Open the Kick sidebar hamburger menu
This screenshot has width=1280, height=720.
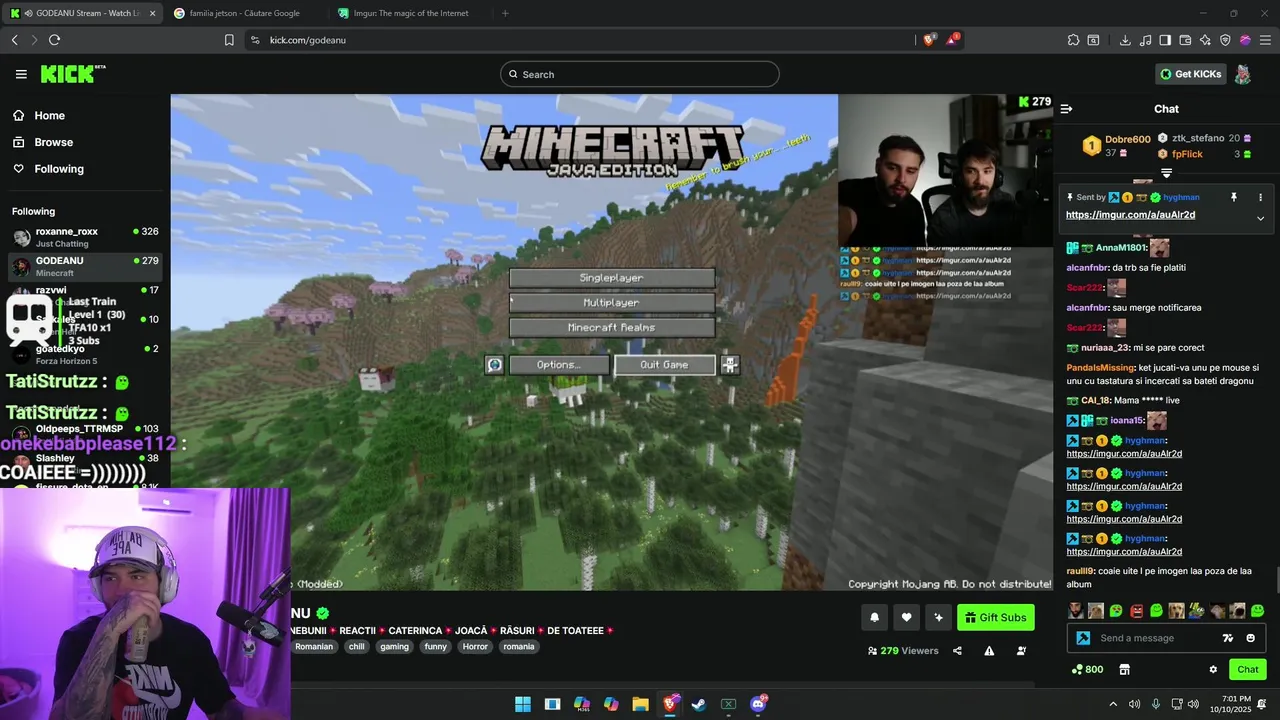coord(21,74)
